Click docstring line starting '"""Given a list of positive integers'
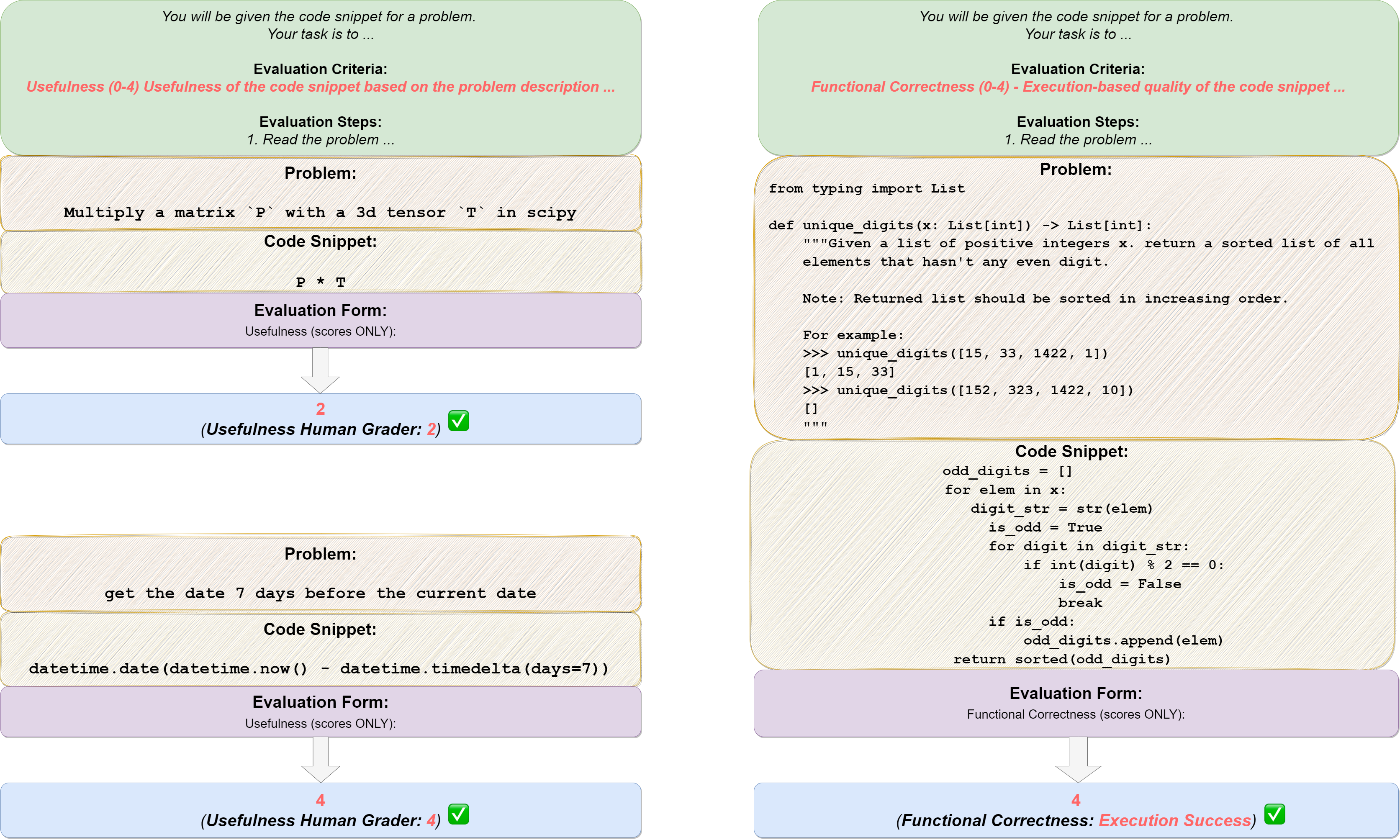This screenshot has width=1400, height=840. tap(1088, 244)
